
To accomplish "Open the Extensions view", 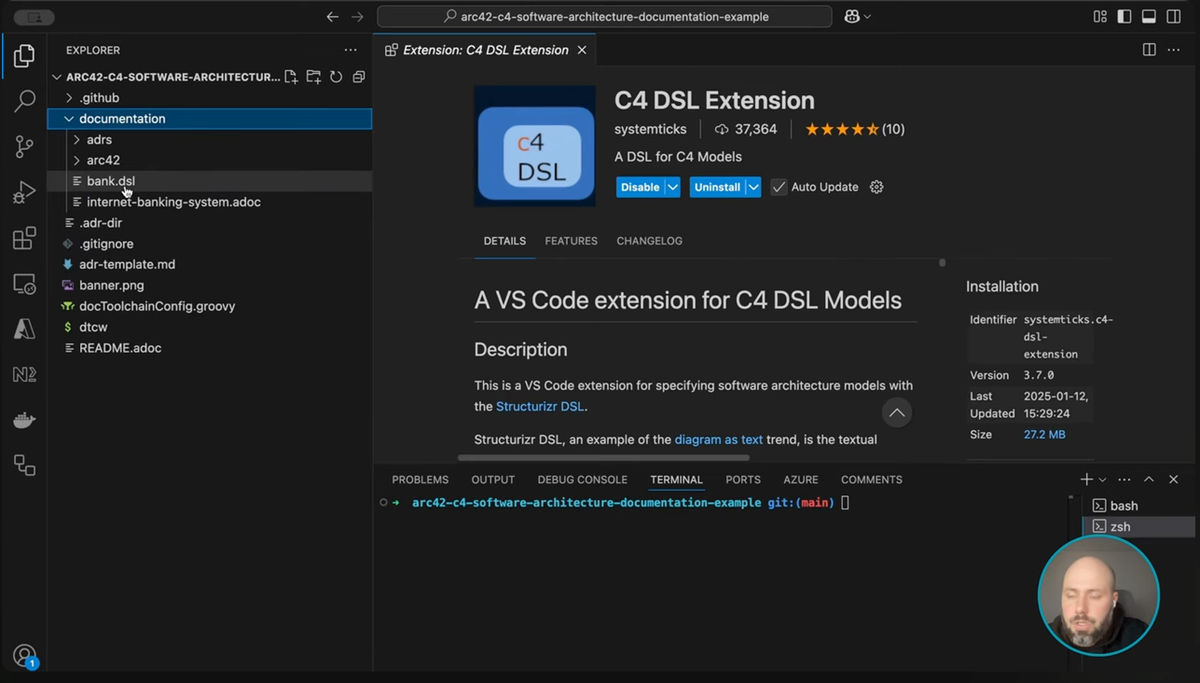I will (24, 238).
